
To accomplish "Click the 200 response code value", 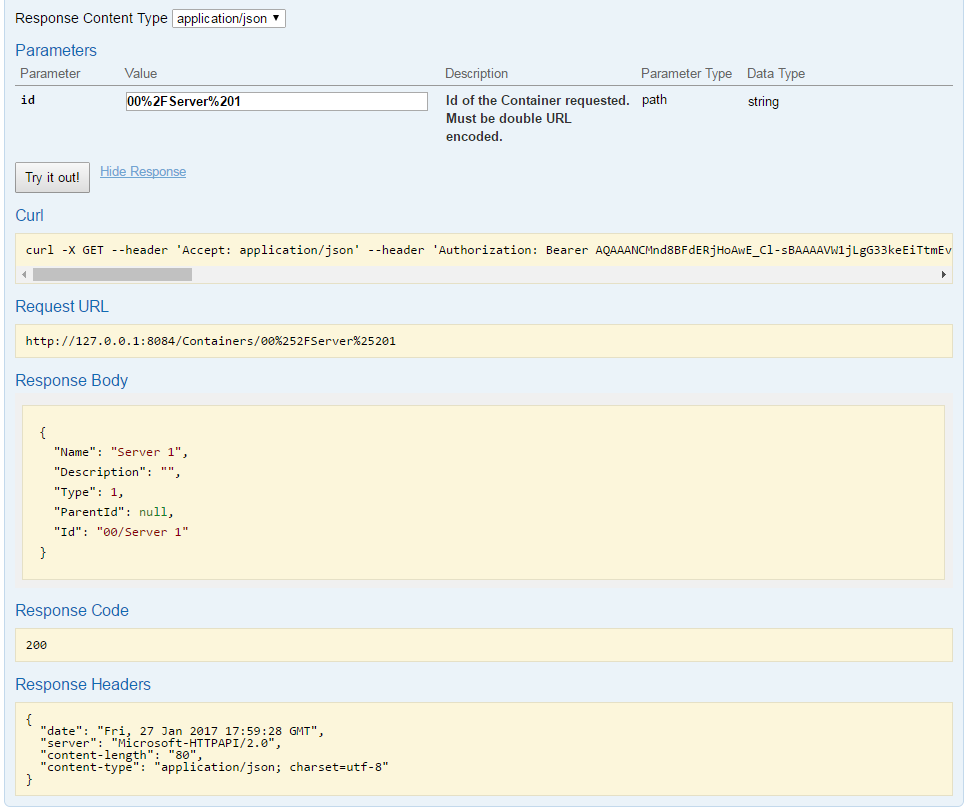I will click(x=37, y=645).
